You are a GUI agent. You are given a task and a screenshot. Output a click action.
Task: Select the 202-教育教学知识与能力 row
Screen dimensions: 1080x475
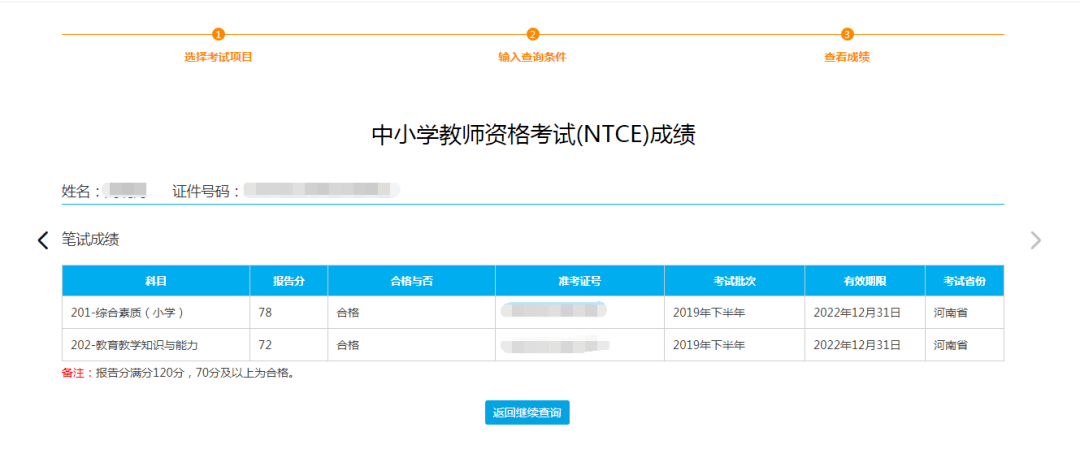533,345
